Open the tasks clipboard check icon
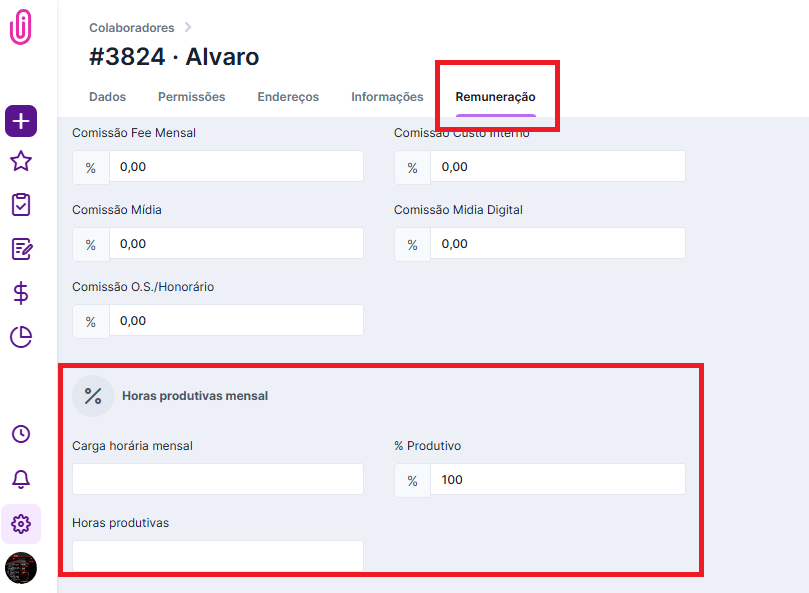809x593 pixels. 21,204
